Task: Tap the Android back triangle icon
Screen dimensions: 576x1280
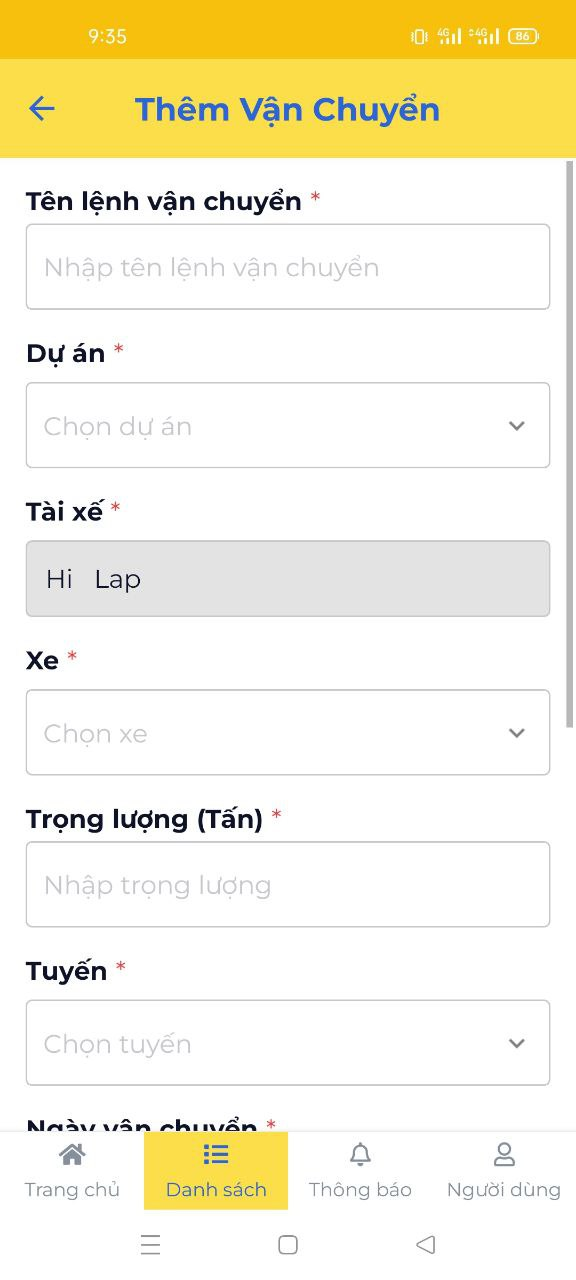Action: pyautogui.click(x=426, y=1245)
